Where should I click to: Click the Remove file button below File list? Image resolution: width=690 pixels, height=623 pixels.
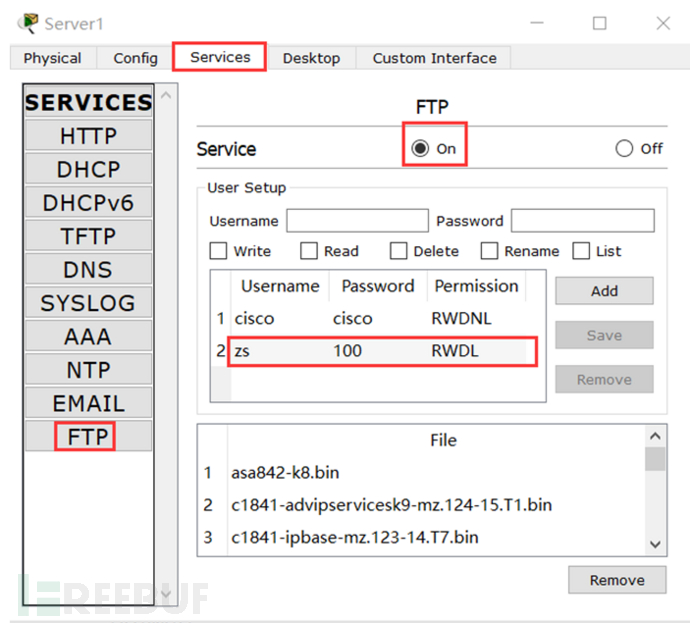[x=617, y=580]
